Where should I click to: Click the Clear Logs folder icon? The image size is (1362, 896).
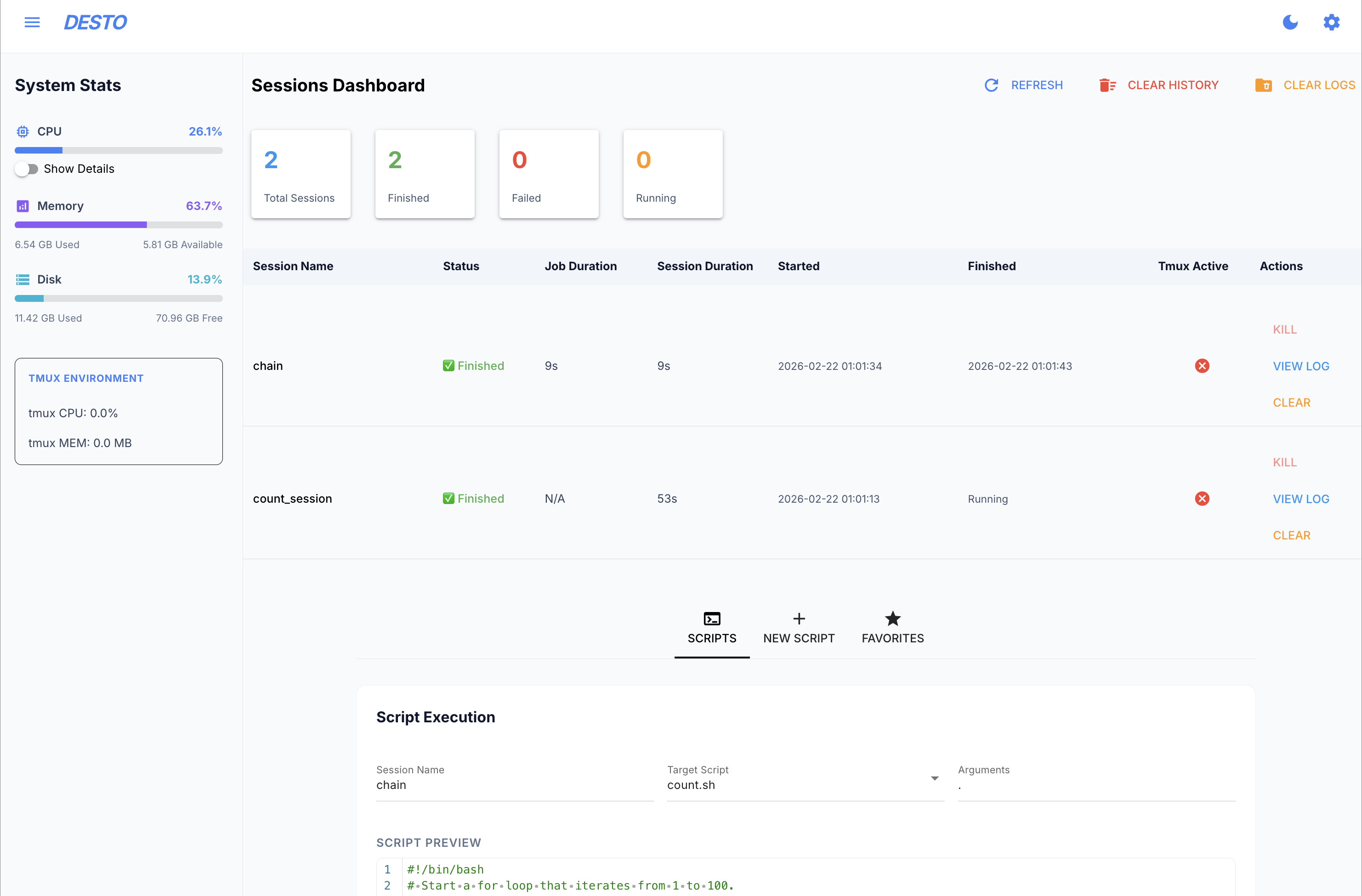point(1263,85)
